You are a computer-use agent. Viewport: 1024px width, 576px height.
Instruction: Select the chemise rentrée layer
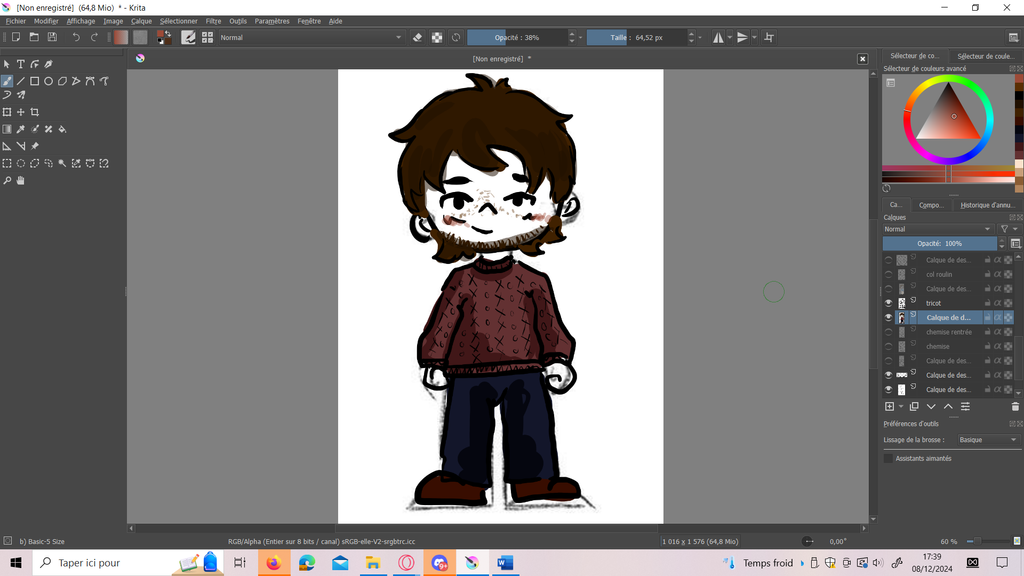948,332
